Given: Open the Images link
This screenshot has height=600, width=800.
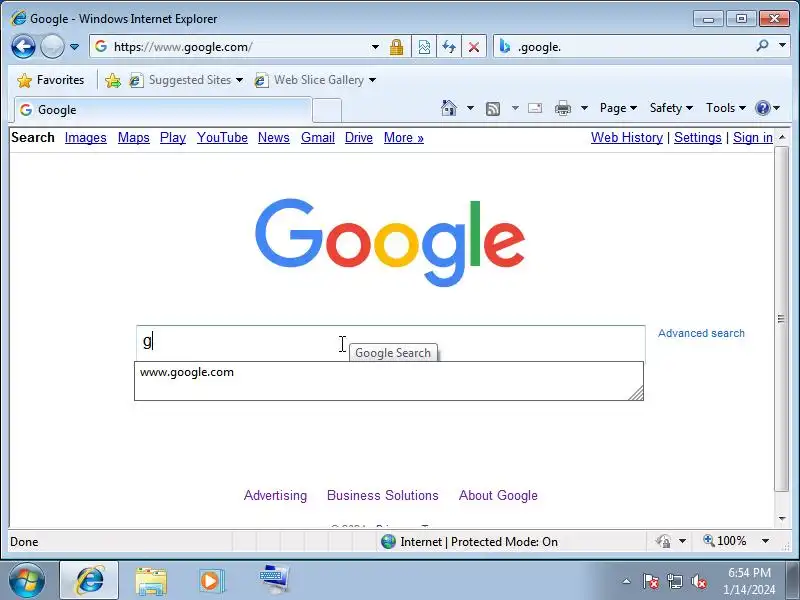Looking at the screenshot, I should pos(86,138).
